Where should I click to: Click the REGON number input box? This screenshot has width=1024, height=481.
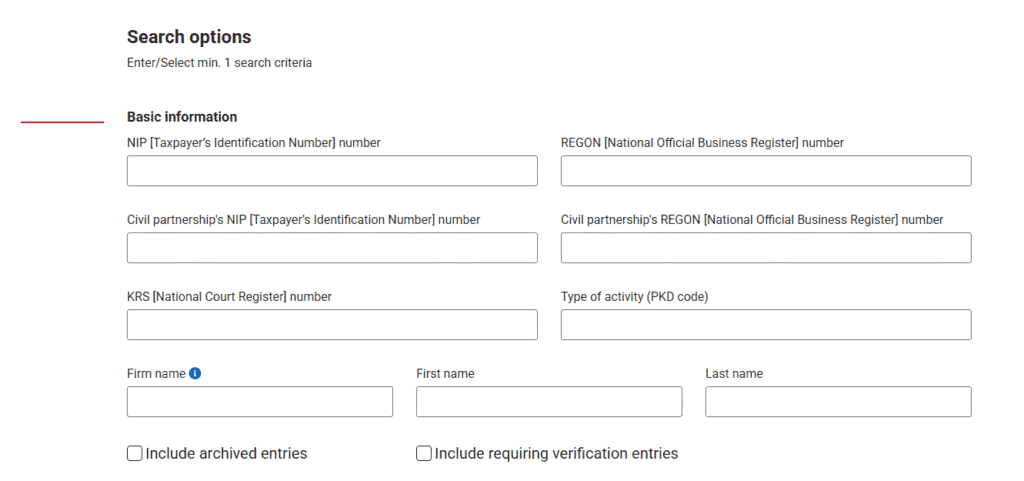pos(766,171)
